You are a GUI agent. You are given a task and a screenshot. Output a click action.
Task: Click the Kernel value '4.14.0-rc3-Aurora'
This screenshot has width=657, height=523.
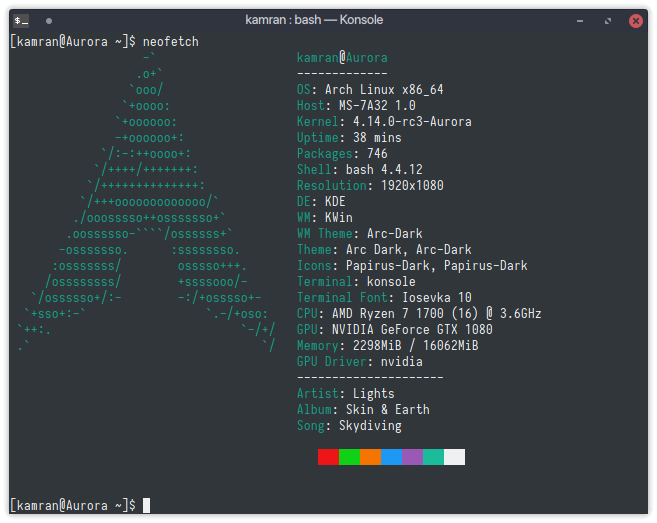(412, 122)
